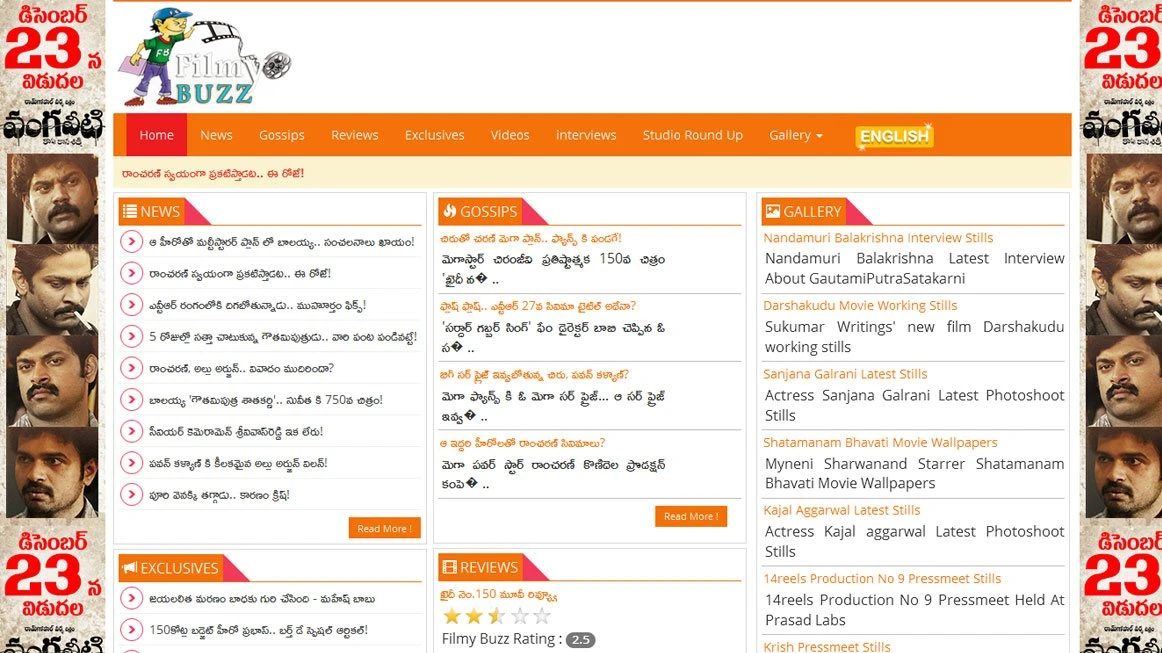The width and height of the screenshot is (1162, 653).
Task: Click arrow icon of first Exclusives item
Action: tap(131, 599)
